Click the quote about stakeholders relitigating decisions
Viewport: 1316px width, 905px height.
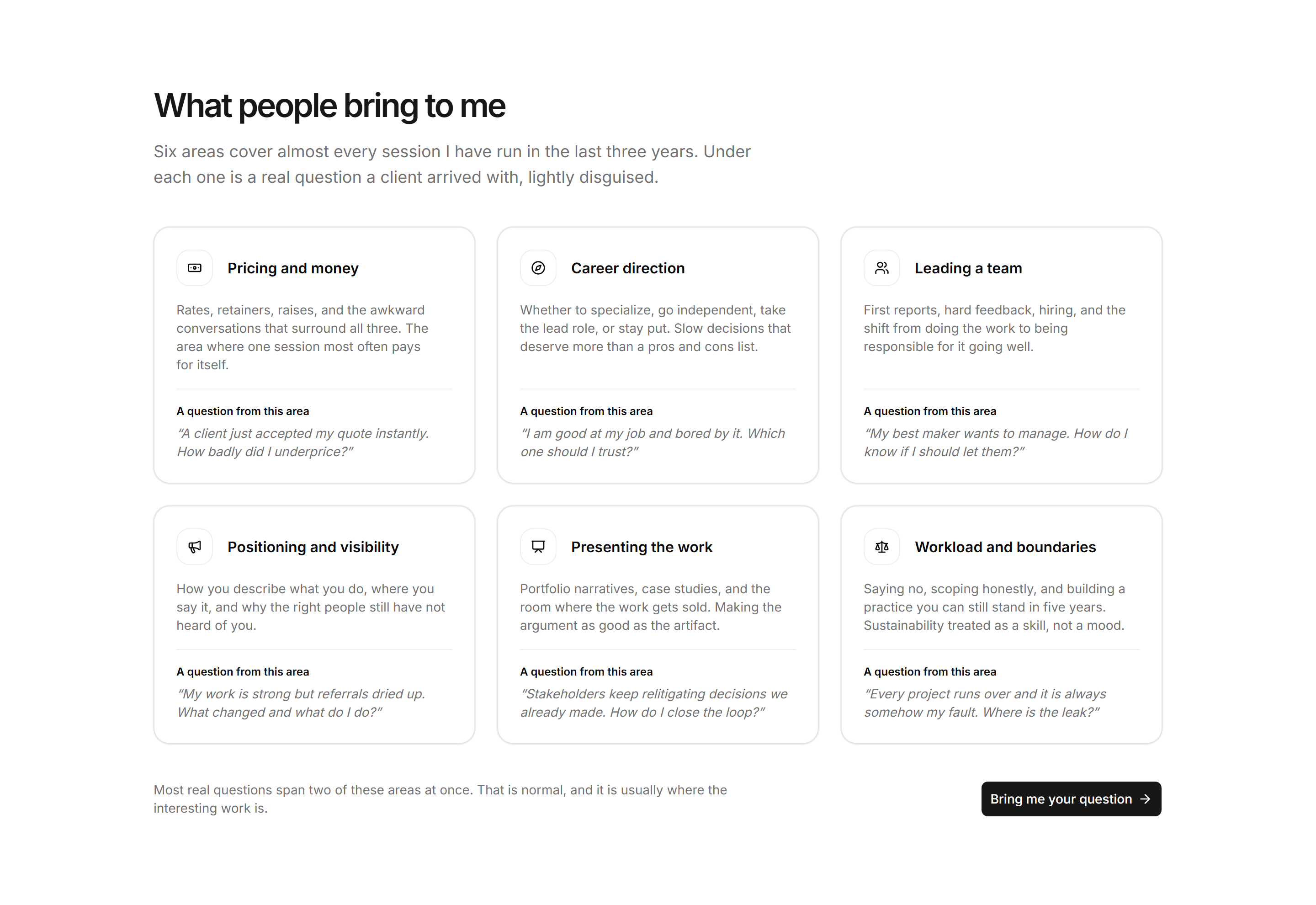[x=653, y=703]
